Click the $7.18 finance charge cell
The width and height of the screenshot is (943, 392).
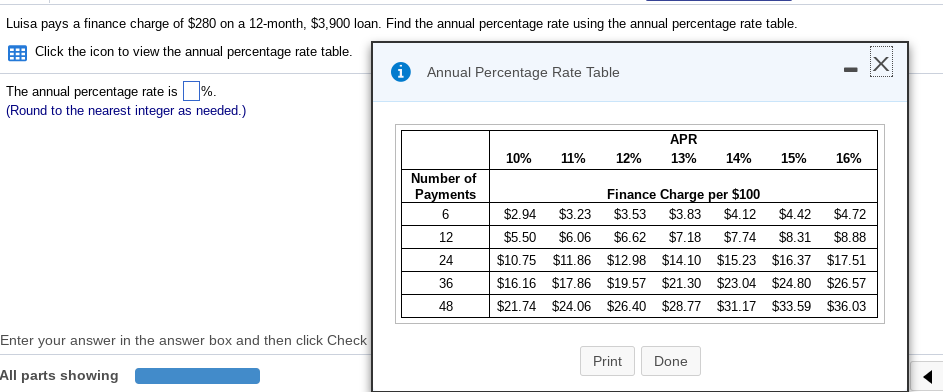tap(685, 237)
